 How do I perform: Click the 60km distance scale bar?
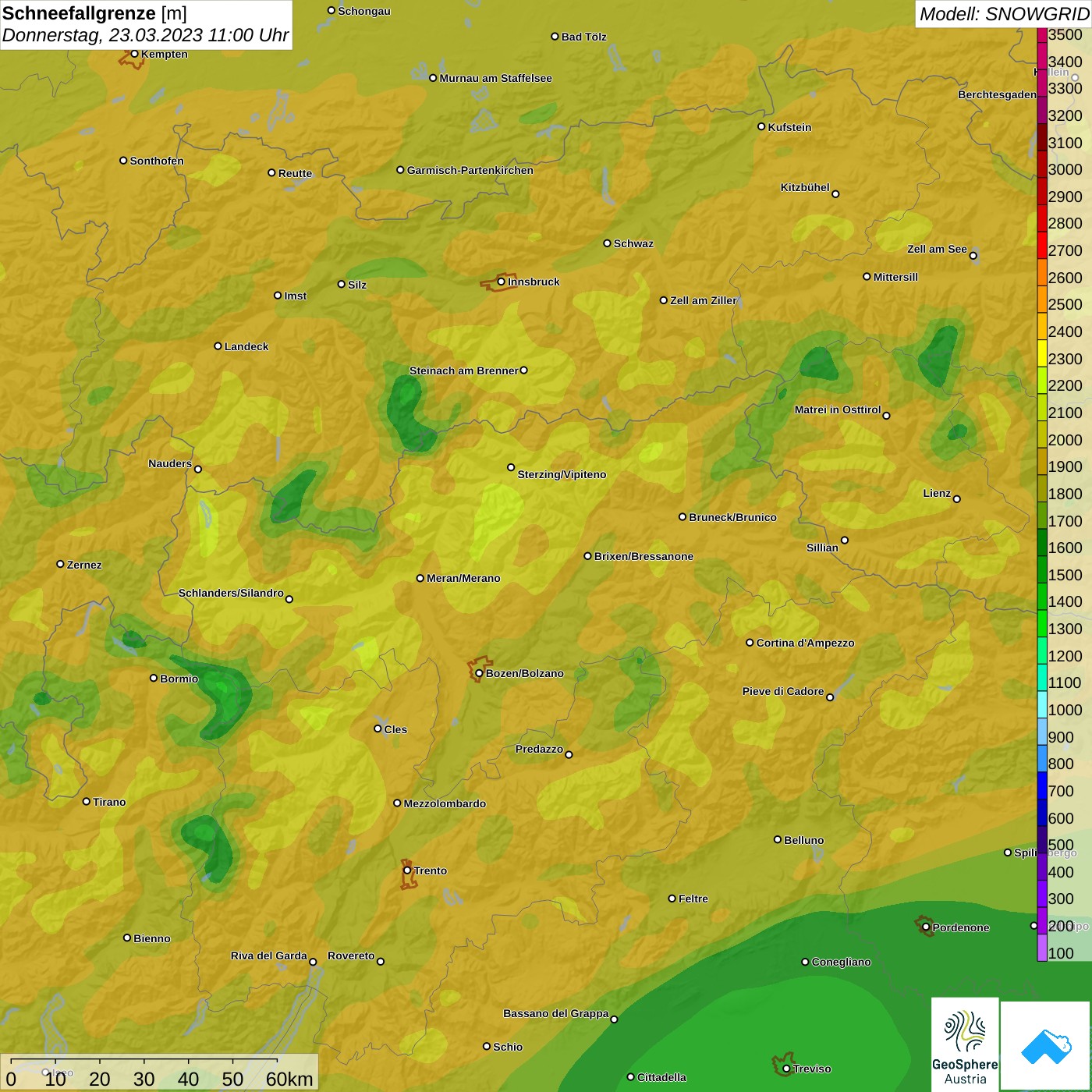pyautogui.click(x=144, y=1061)
